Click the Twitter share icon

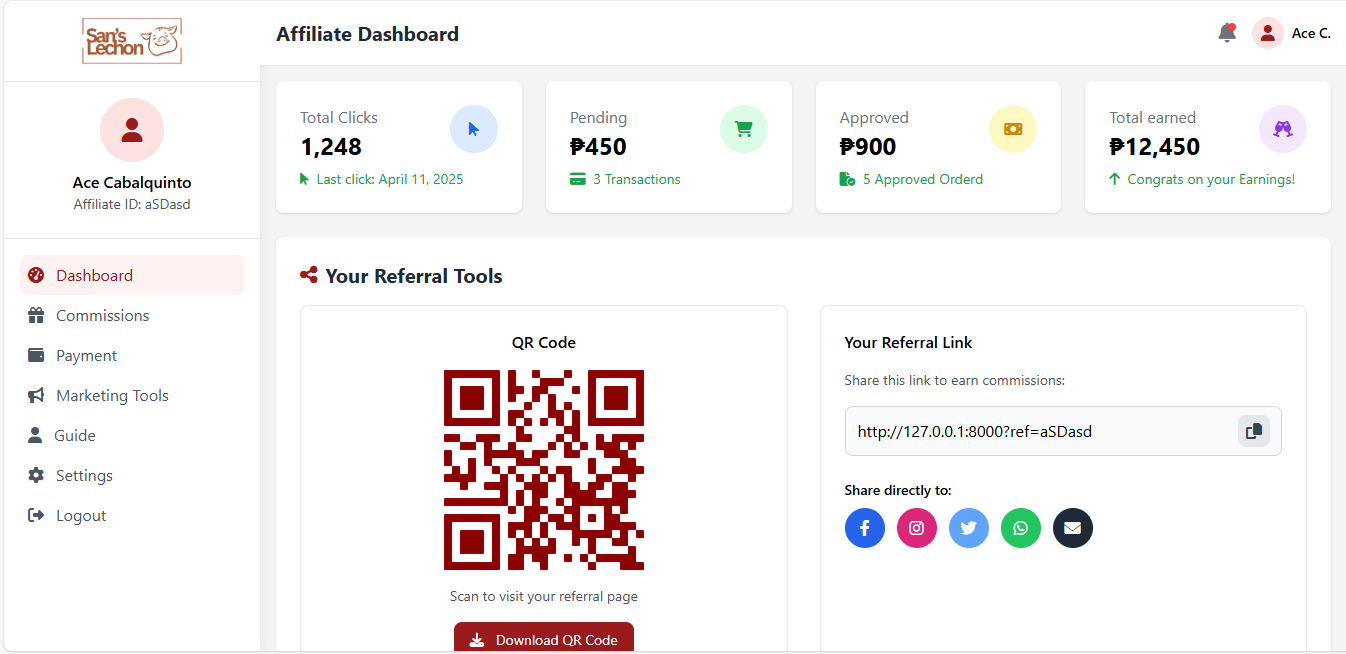coord(969,528)
